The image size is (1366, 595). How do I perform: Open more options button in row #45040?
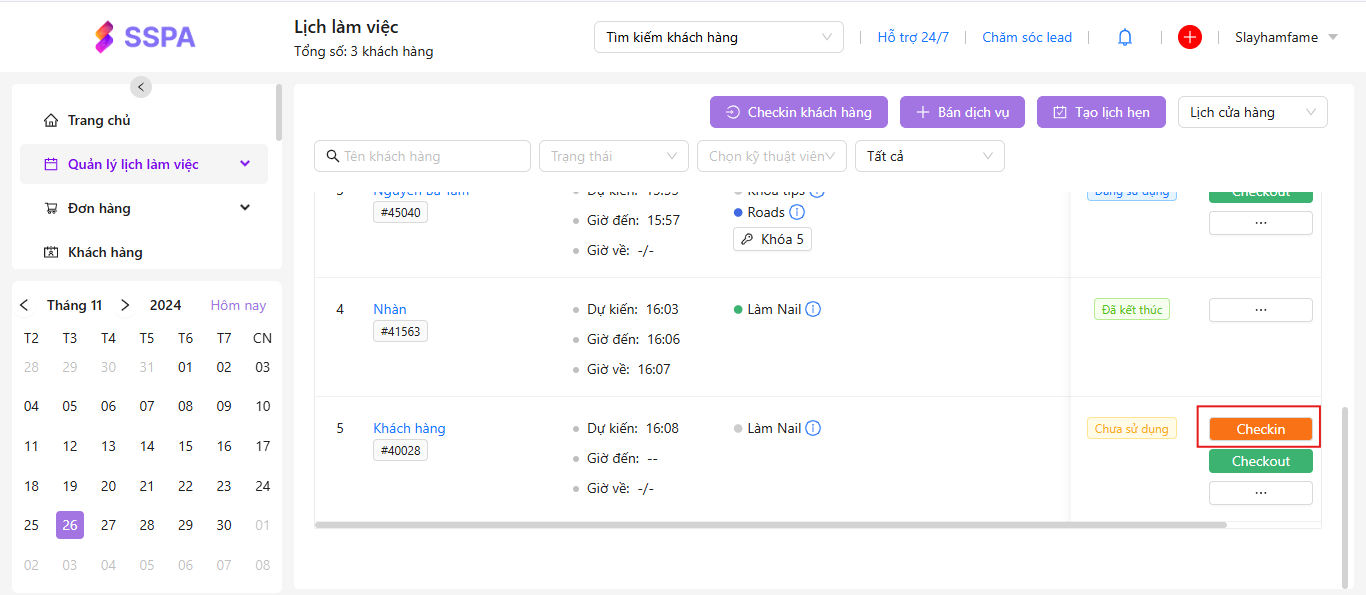[1260, 223]
